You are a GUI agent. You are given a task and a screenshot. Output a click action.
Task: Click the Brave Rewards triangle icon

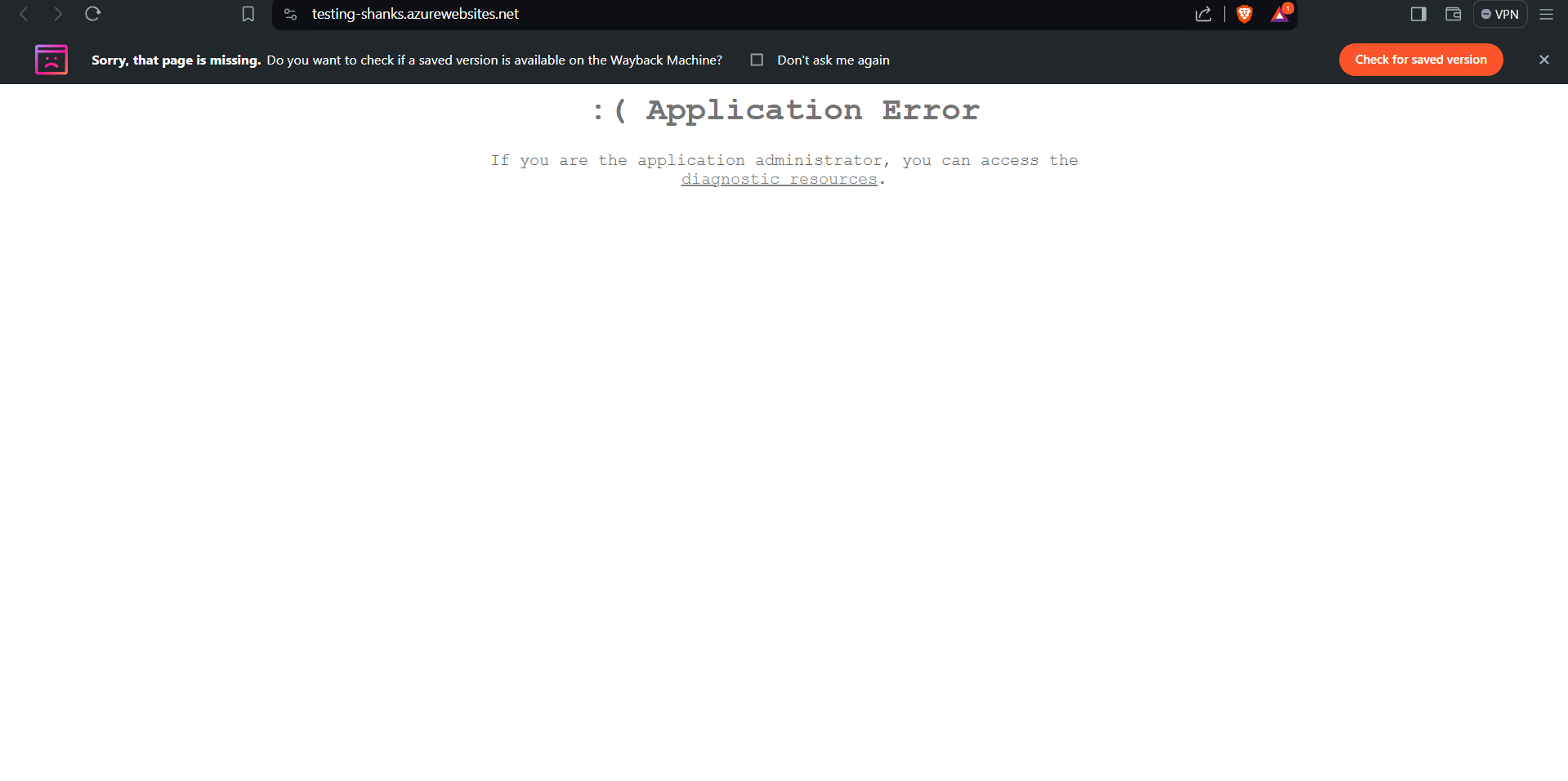click(x=1278, y=15)
